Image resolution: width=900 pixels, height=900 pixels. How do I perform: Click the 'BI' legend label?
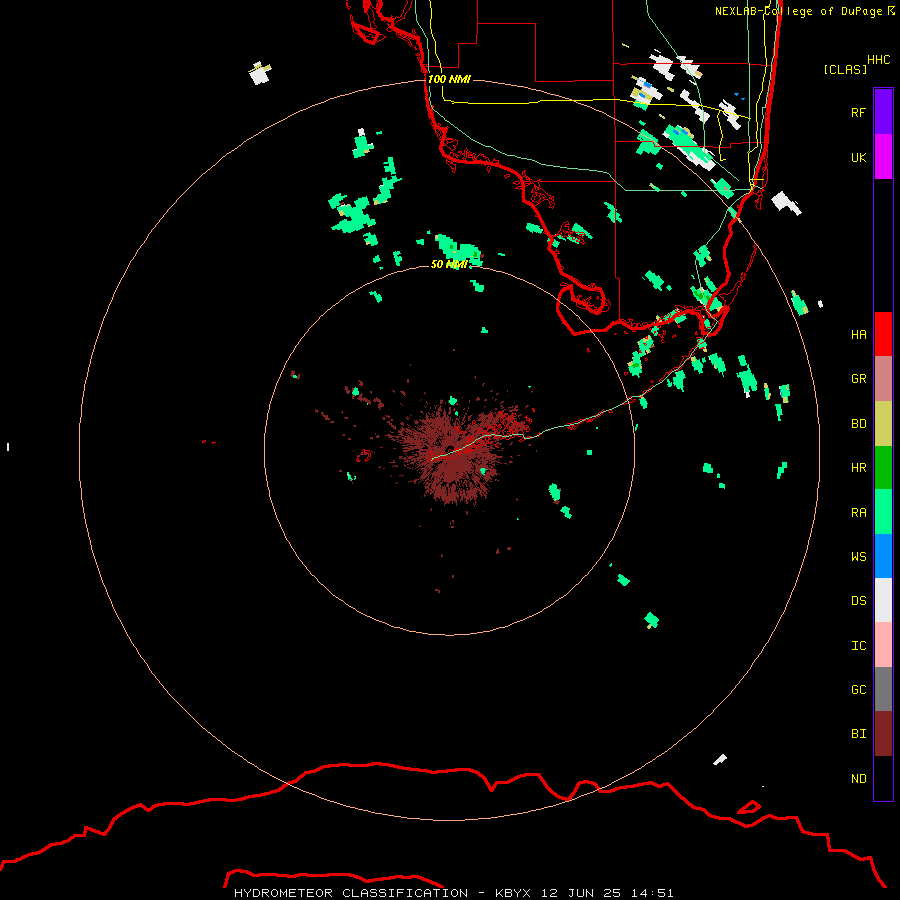858,734
